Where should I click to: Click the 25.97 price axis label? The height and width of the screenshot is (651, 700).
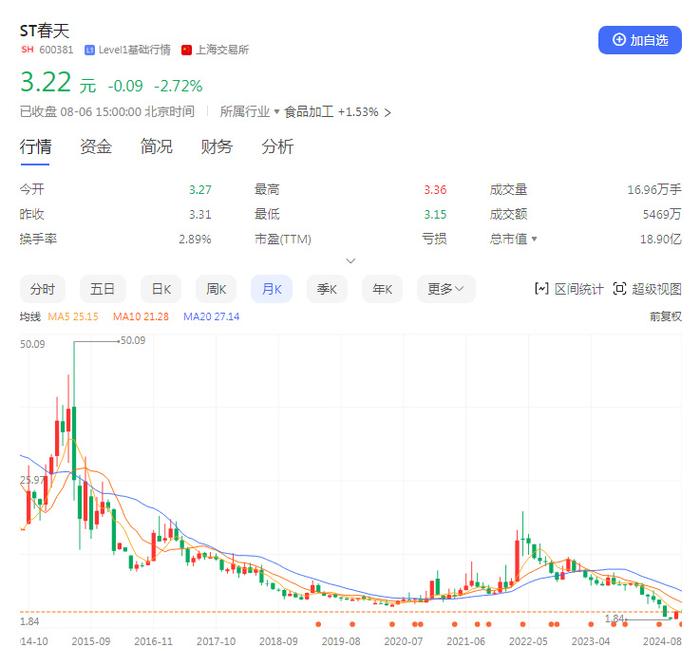coord(32,480)
